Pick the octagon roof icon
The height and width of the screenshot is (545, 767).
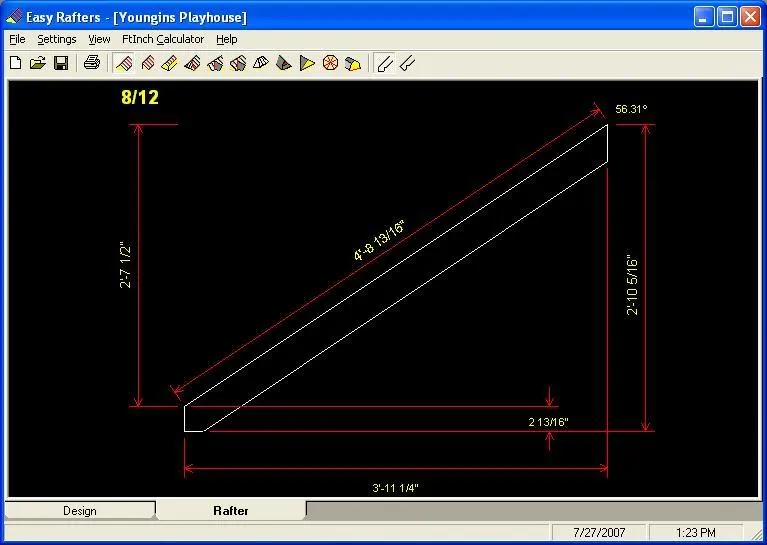point(331,63)
